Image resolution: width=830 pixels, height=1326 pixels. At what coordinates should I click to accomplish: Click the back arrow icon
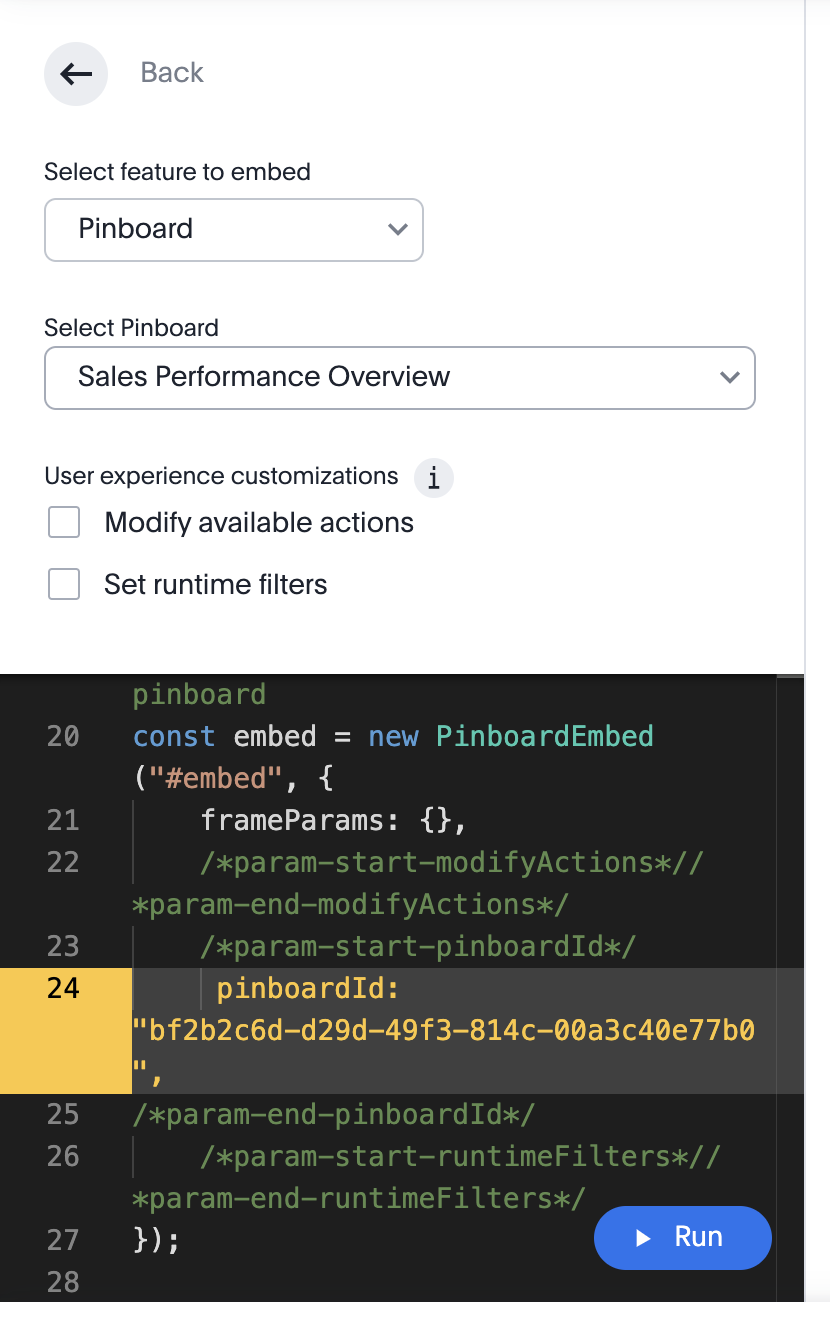click(76, 74)
